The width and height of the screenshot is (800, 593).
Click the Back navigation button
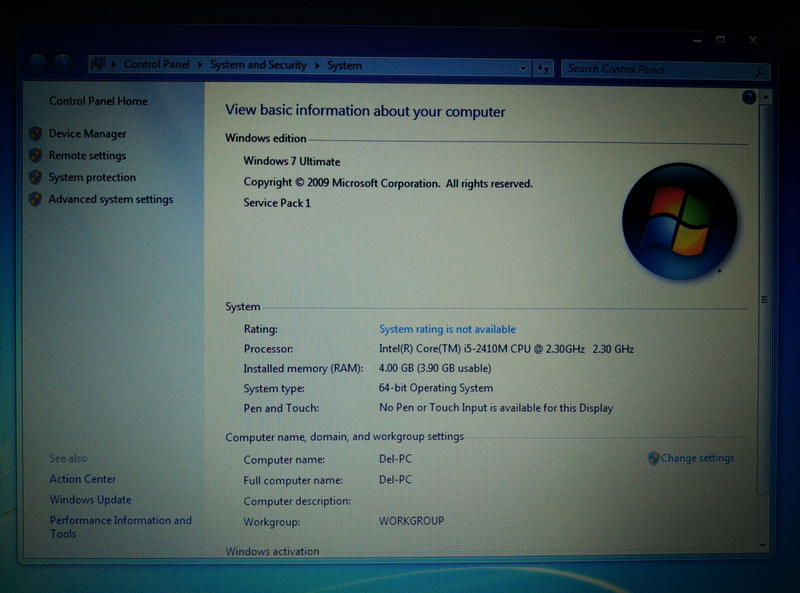coord(38,64)
